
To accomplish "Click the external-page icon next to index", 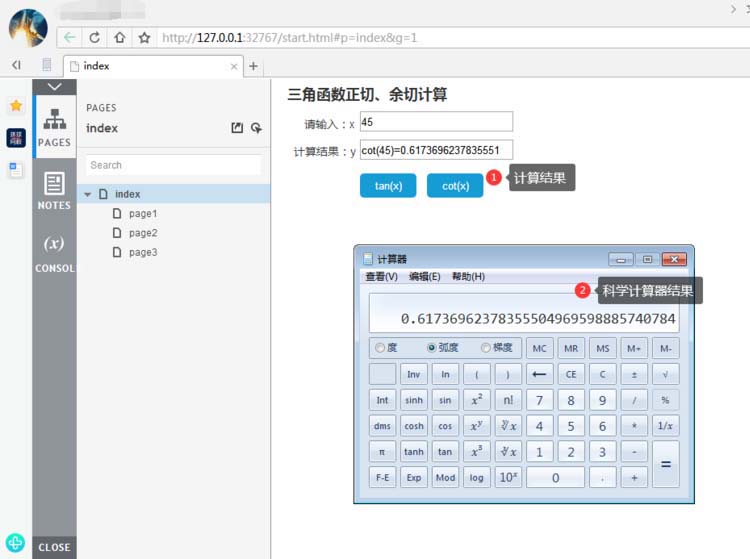I will [237, 128].
